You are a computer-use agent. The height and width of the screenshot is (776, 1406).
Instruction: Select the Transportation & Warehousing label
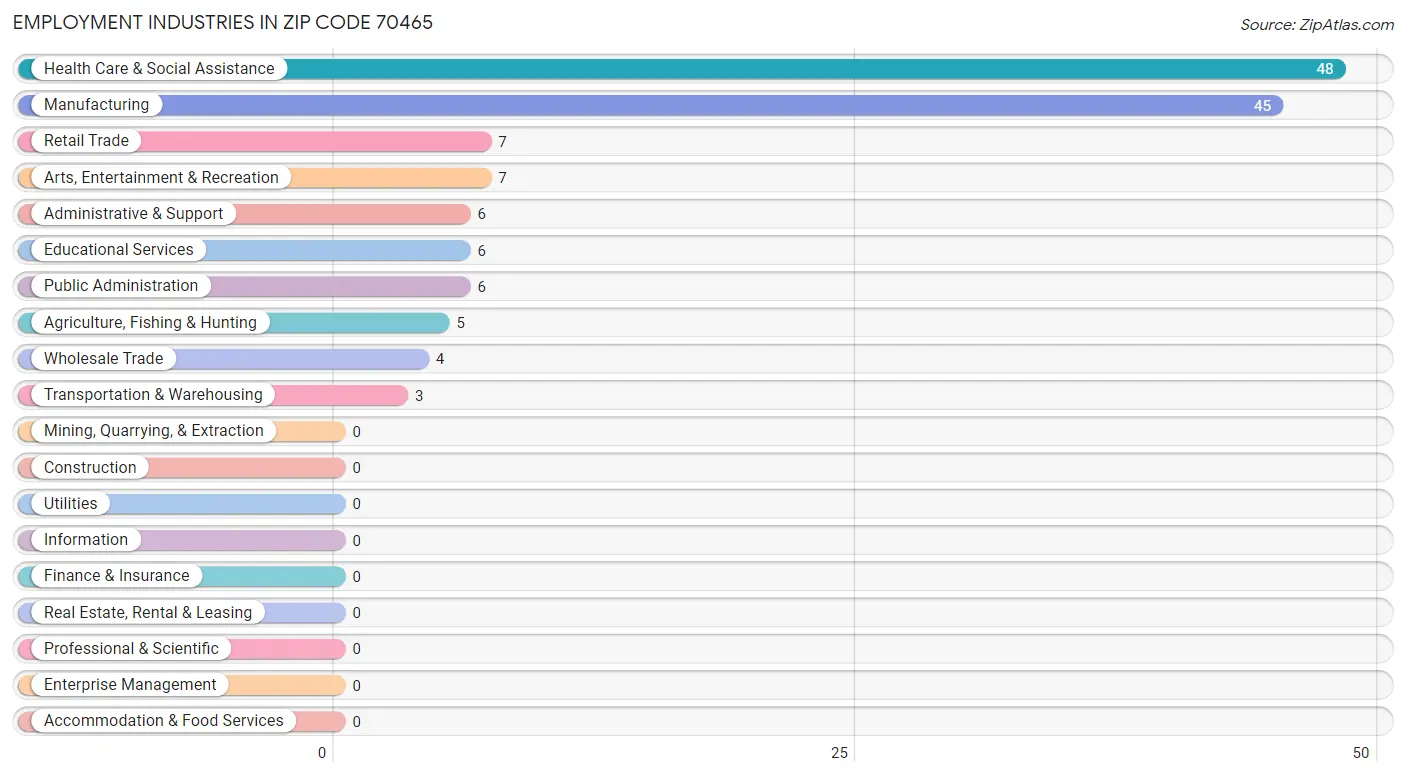(153, 394)
